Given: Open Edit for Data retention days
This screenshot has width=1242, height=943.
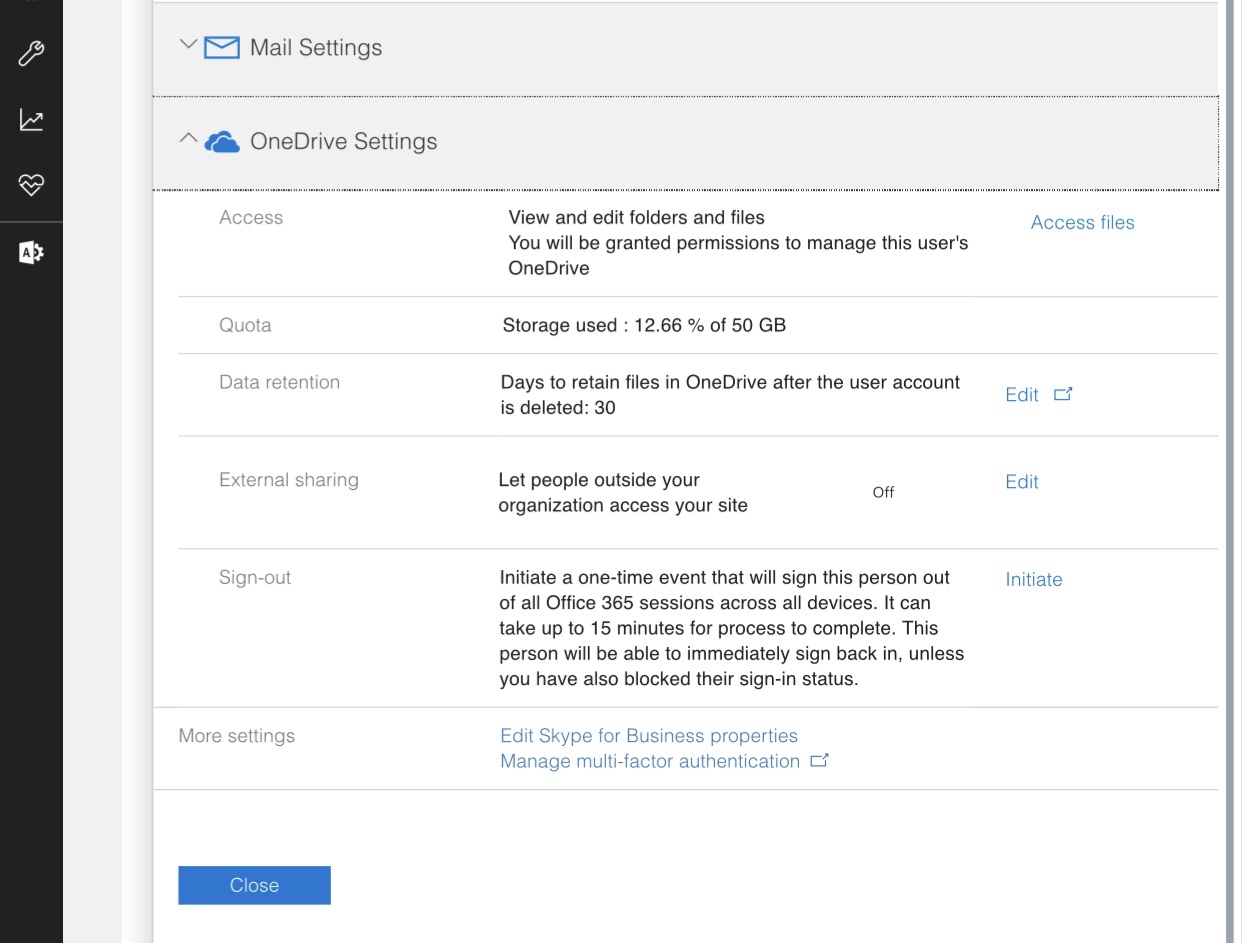Looking at the screenshot, I should tap(1021, 394).
